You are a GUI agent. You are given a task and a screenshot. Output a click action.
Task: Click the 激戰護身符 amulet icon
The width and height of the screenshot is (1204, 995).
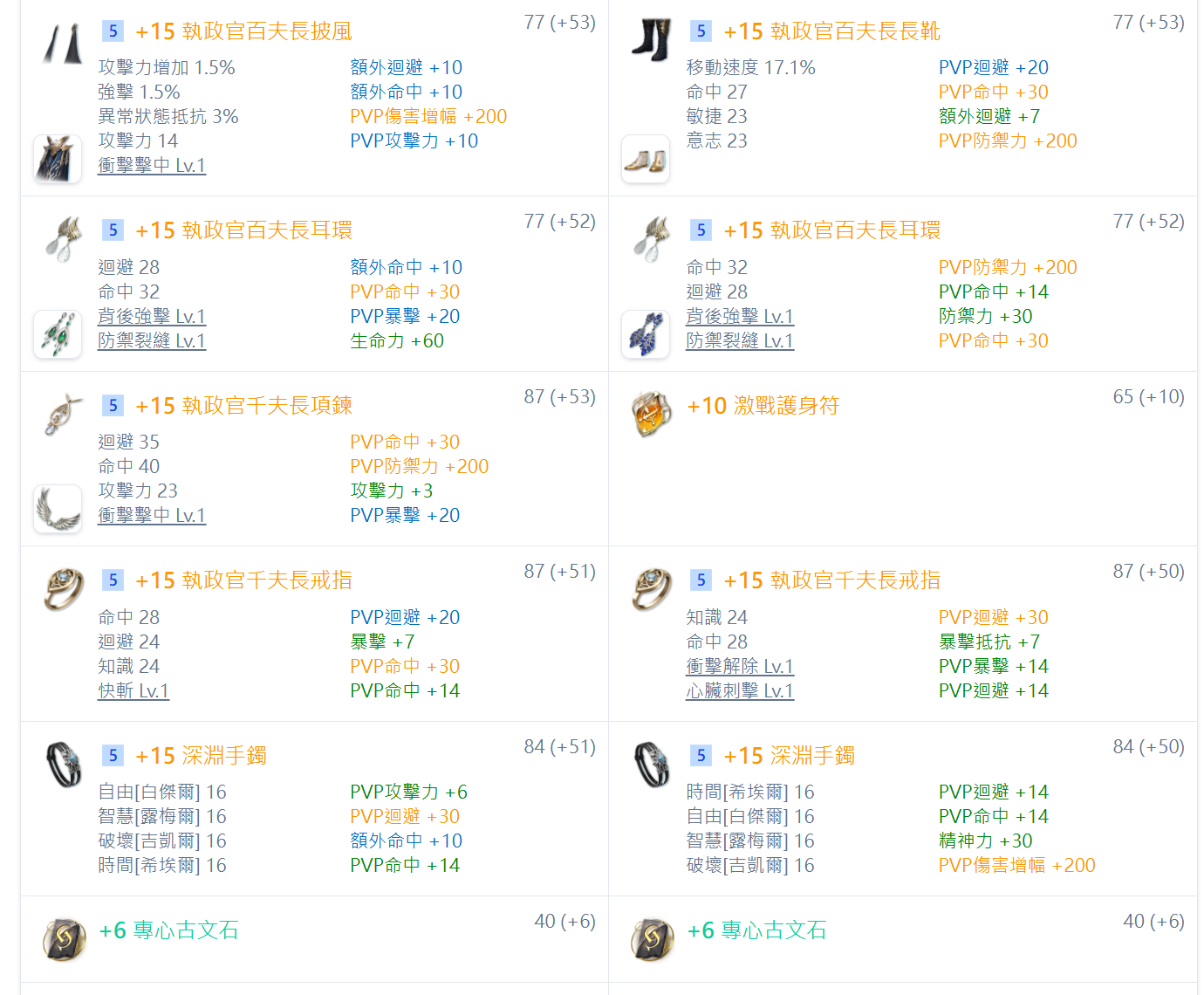coord(651,414)
